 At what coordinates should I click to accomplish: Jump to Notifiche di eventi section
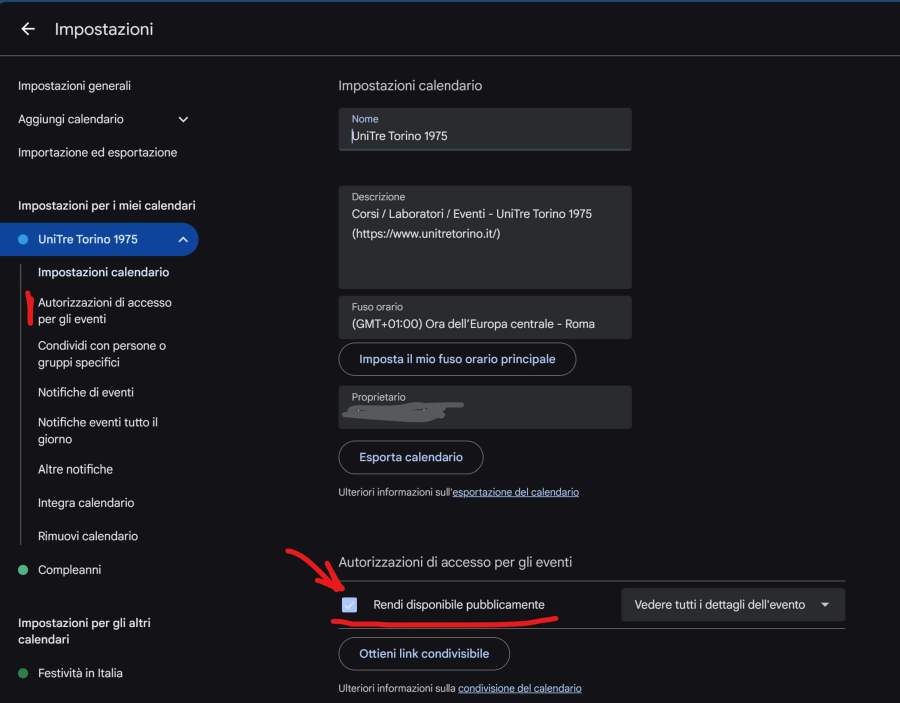[86, 393]
